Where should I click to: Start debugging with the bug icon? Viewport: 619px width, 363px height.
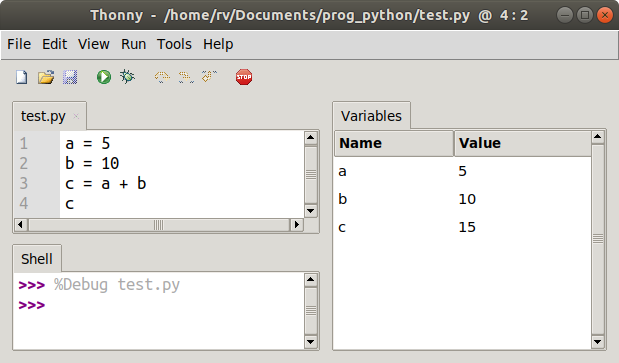click(127, 77)
